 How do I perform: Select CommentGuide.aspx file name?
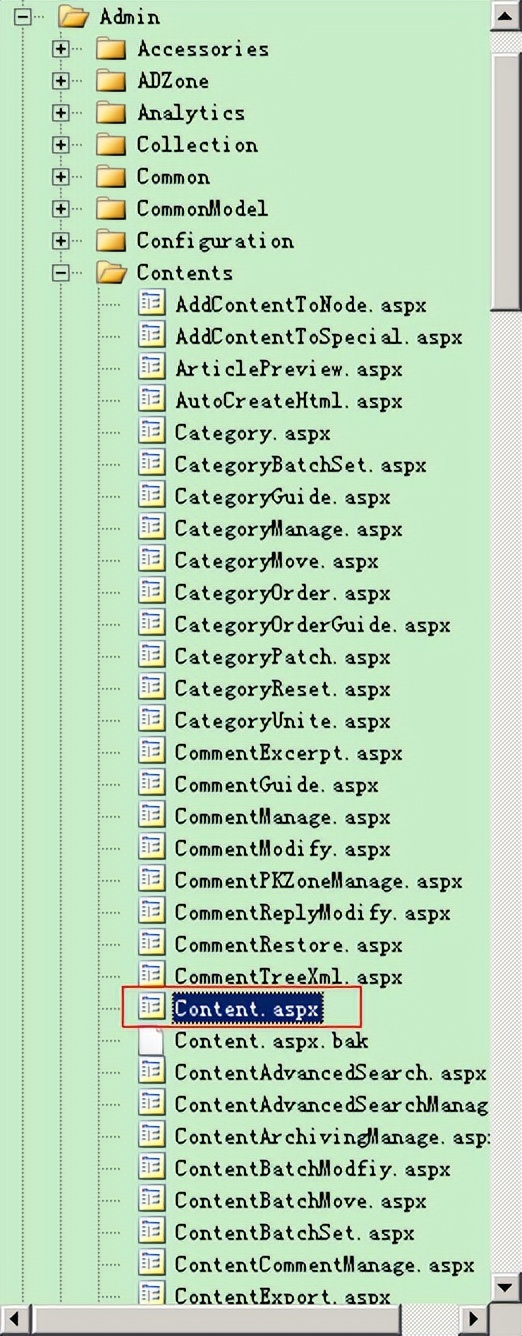(276, 786)
